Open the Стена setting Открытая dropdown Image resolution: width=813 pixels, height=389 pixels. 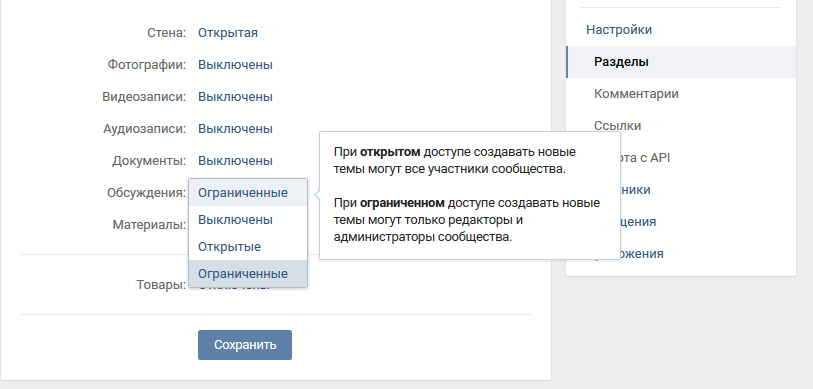tap(228, 33)
